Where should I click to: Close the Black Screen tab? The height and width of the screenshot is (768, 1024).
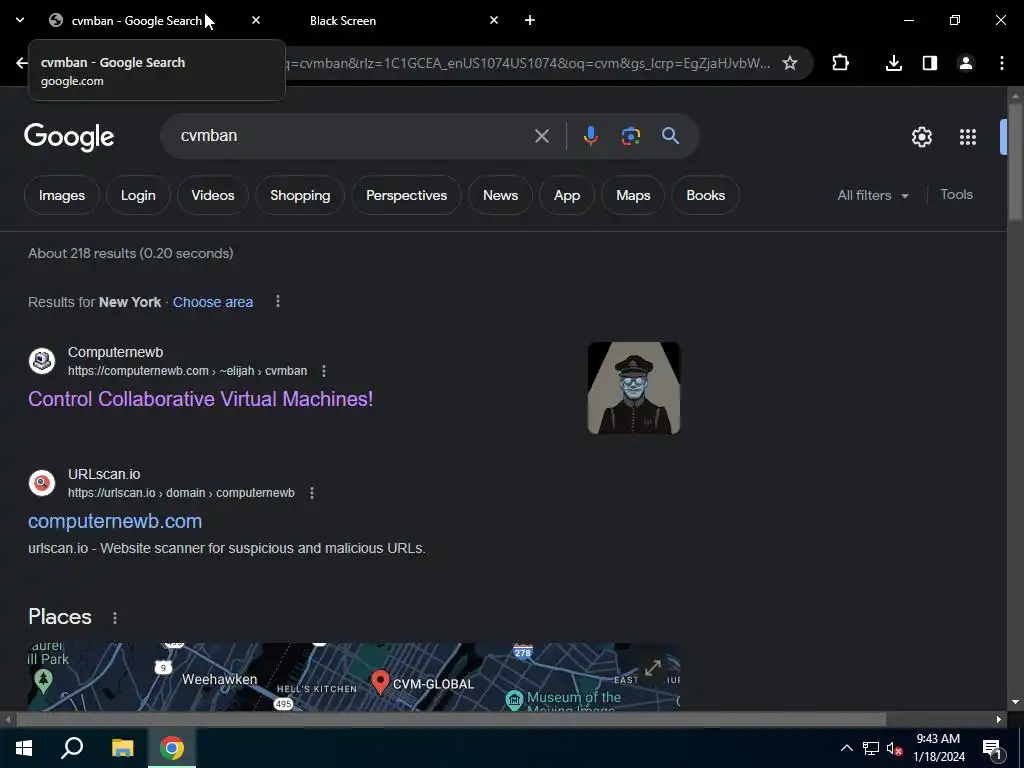494,20
